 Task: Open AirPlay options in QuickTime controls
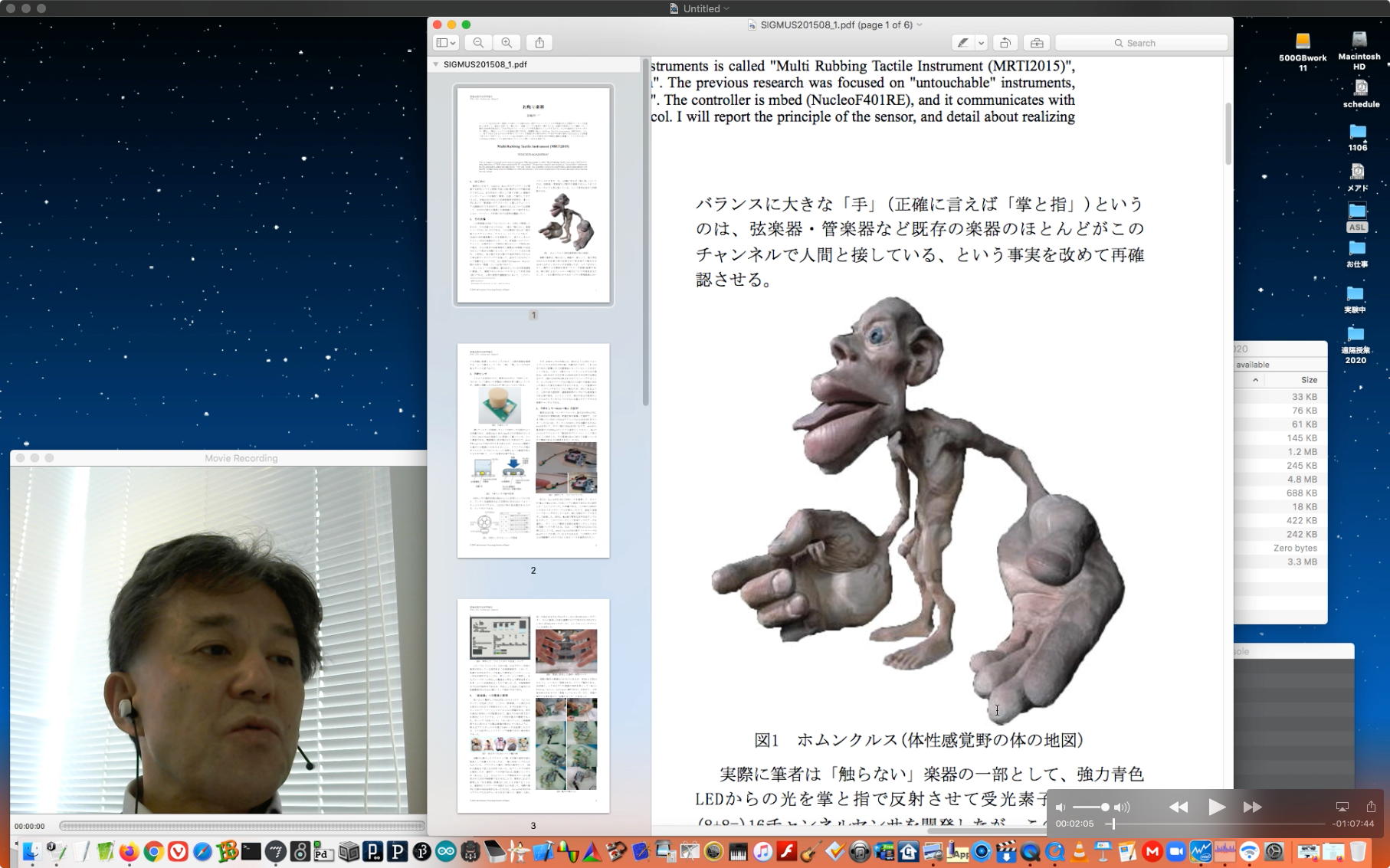[1342, 807]
